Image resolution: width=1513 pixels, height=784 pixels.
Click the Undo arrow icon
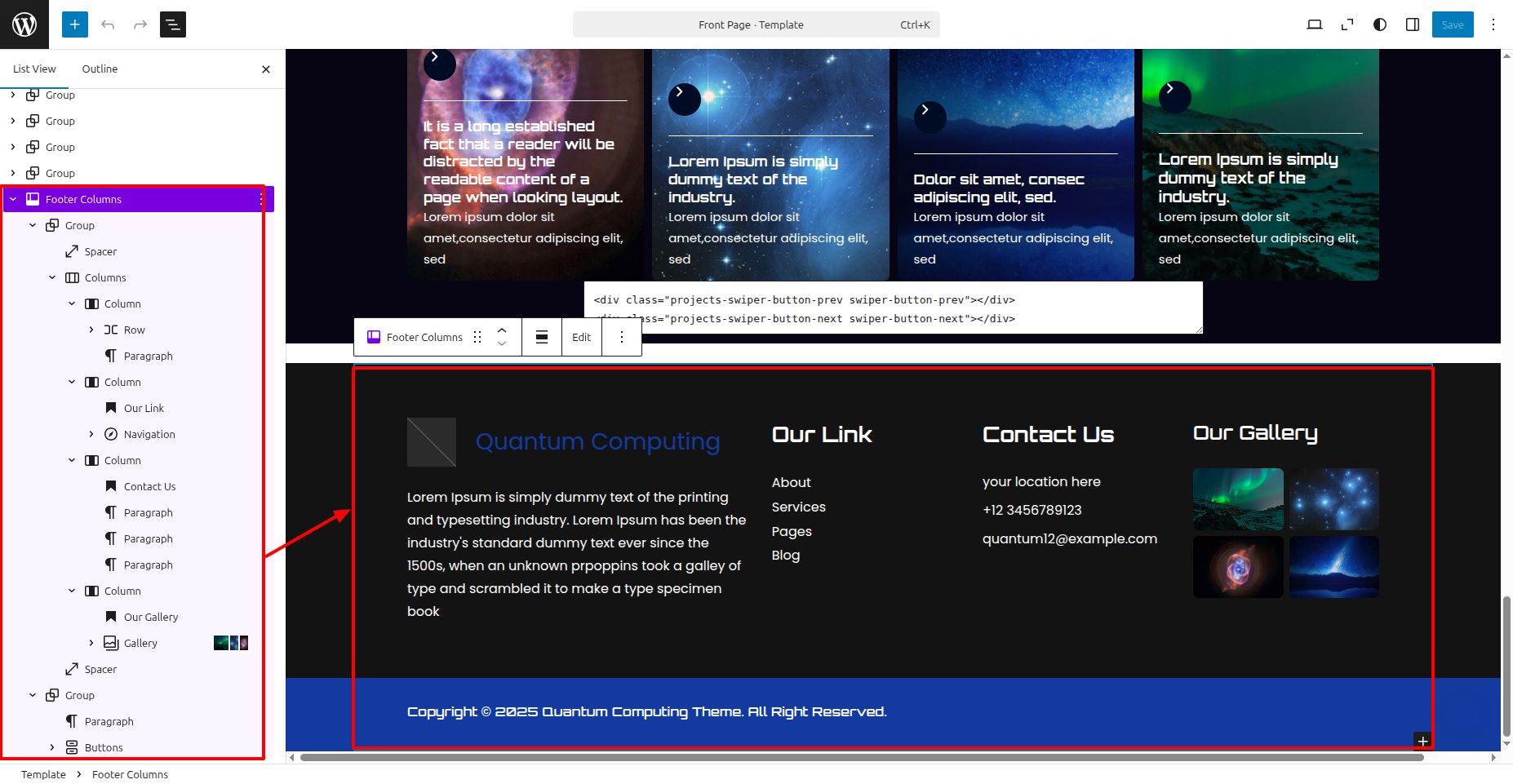pos(108,24)
